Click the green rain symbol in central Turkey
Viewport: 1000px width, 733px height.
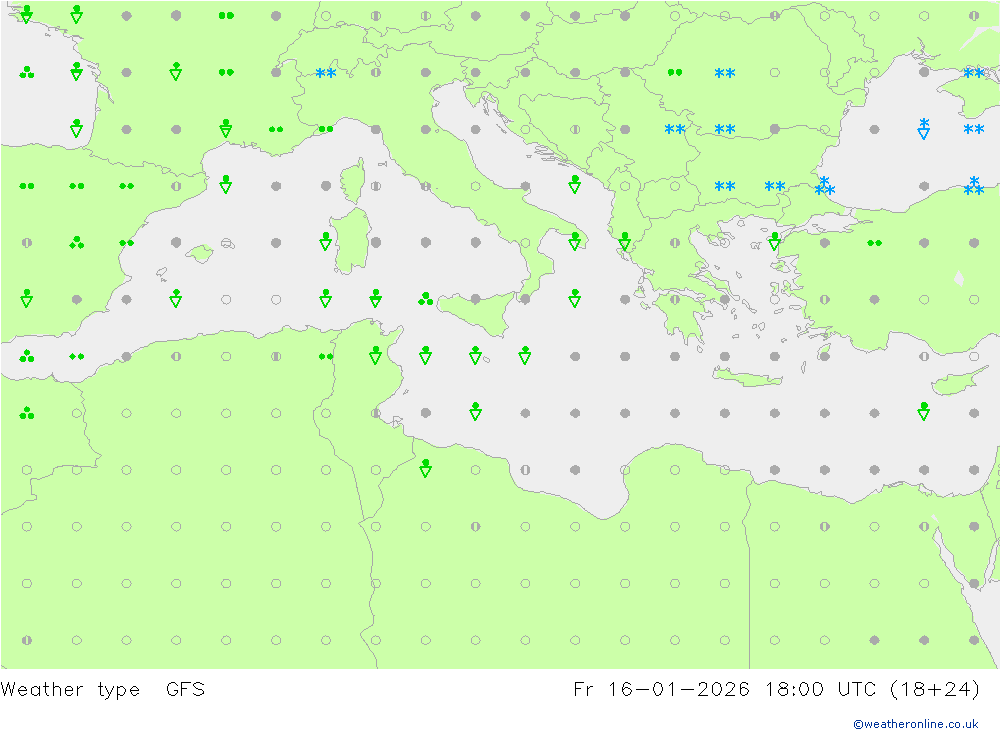pos(874,243)
